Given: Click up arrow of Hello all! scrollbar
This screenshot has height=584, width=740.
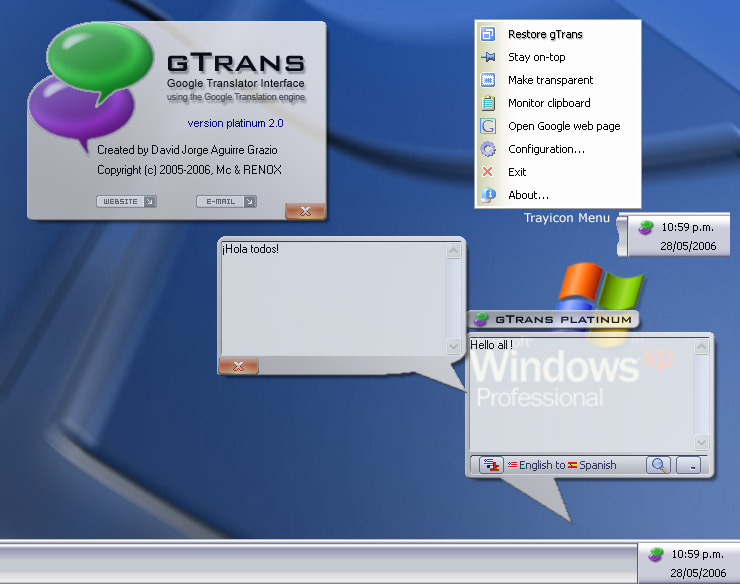Looking at the screenshot, I should tap(701, 347).
